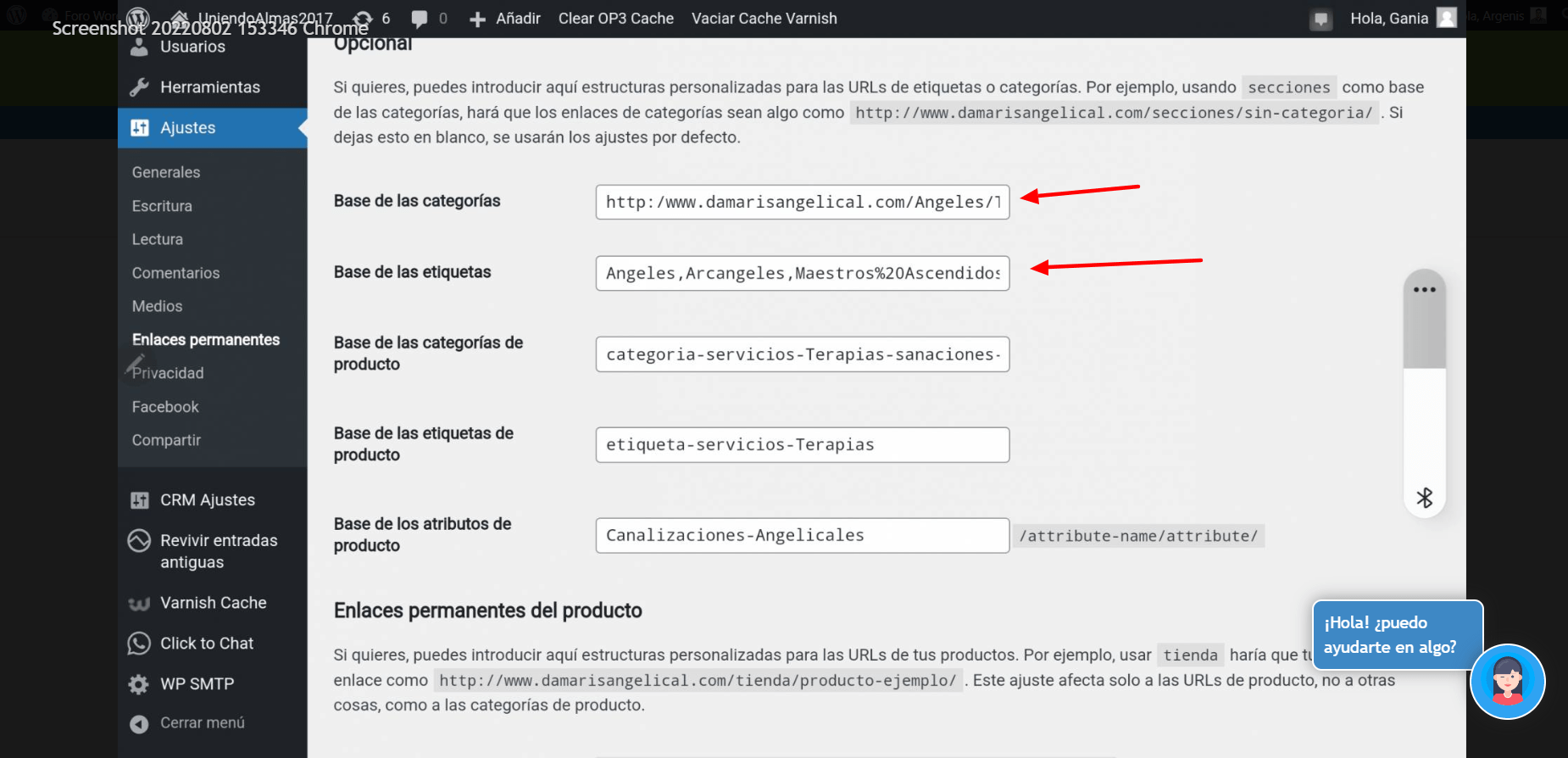Open the comments bubble showing 0

(x=429, y=18)
